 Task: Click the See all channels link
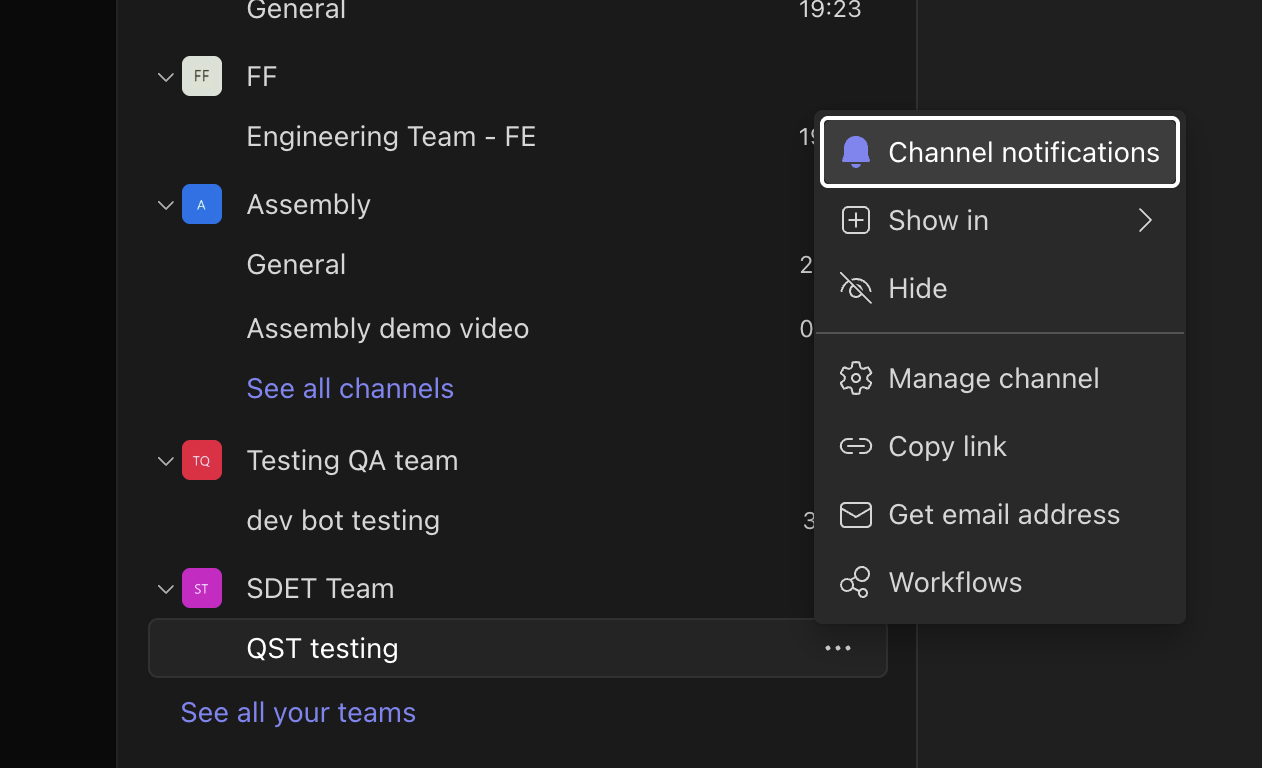click(350, 388)
